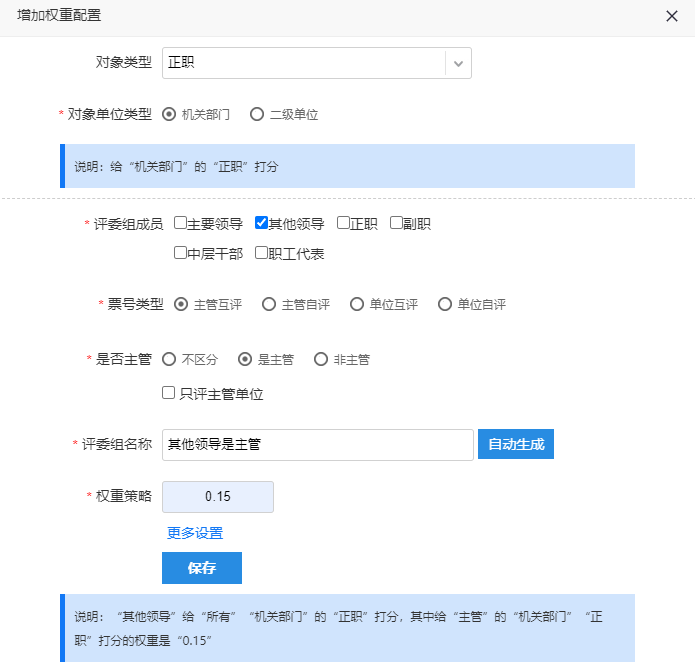Click the dialog title 增加权重配置
The width and height of the screenshot is (695, 670).
coord(59,15)
